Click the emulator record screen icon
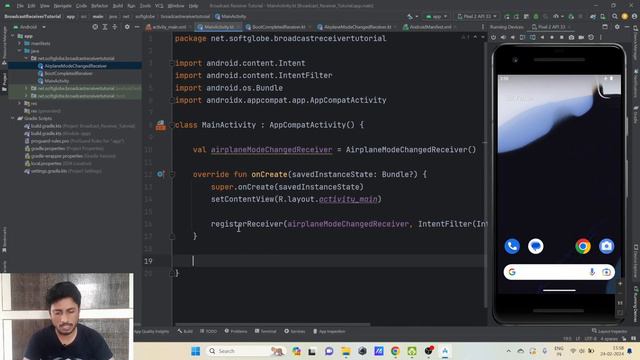This screenshot has width=640, height=360. pos(581,37)
